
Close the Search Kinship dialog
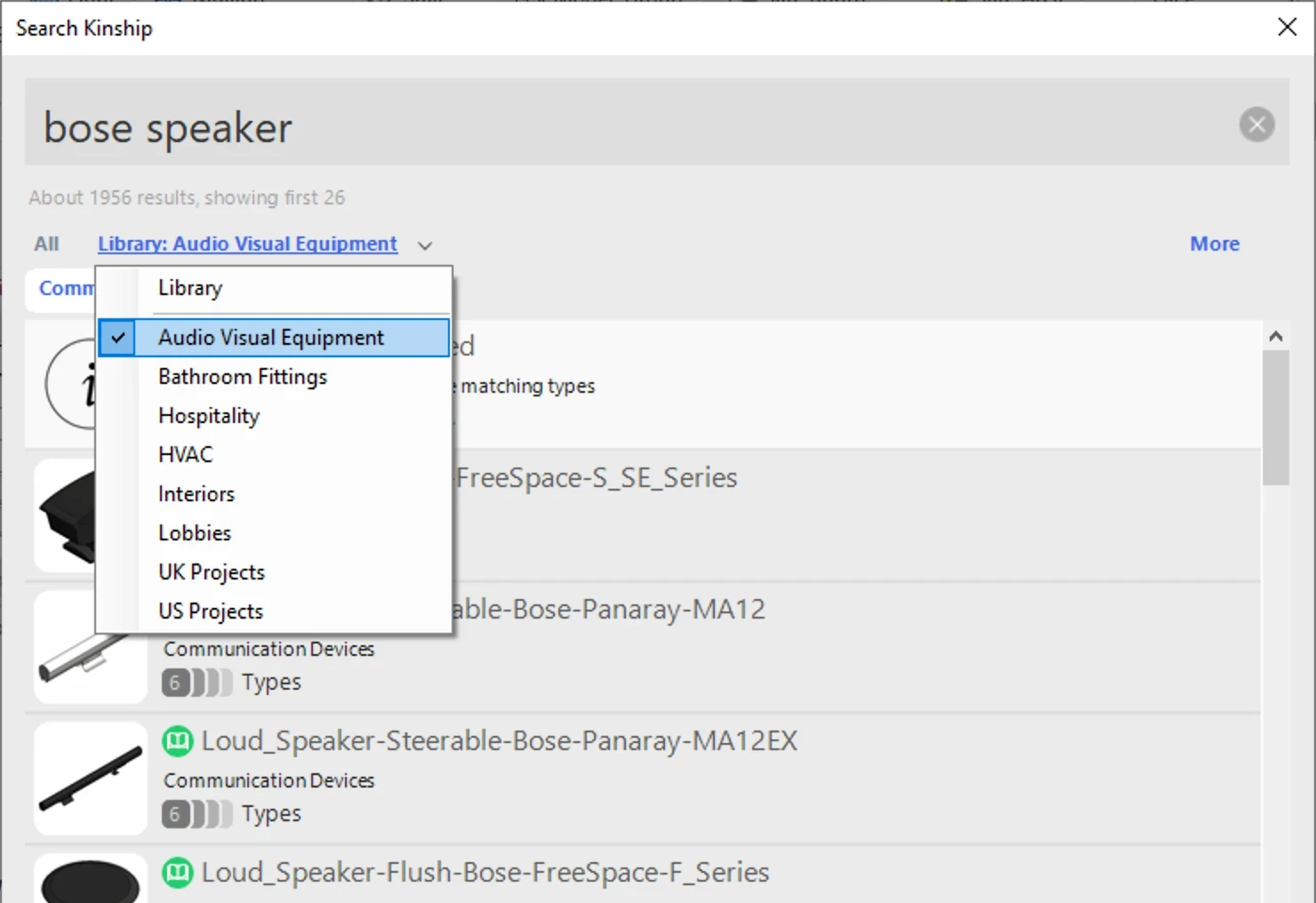pyautogui.click(x=1287, y=27)
